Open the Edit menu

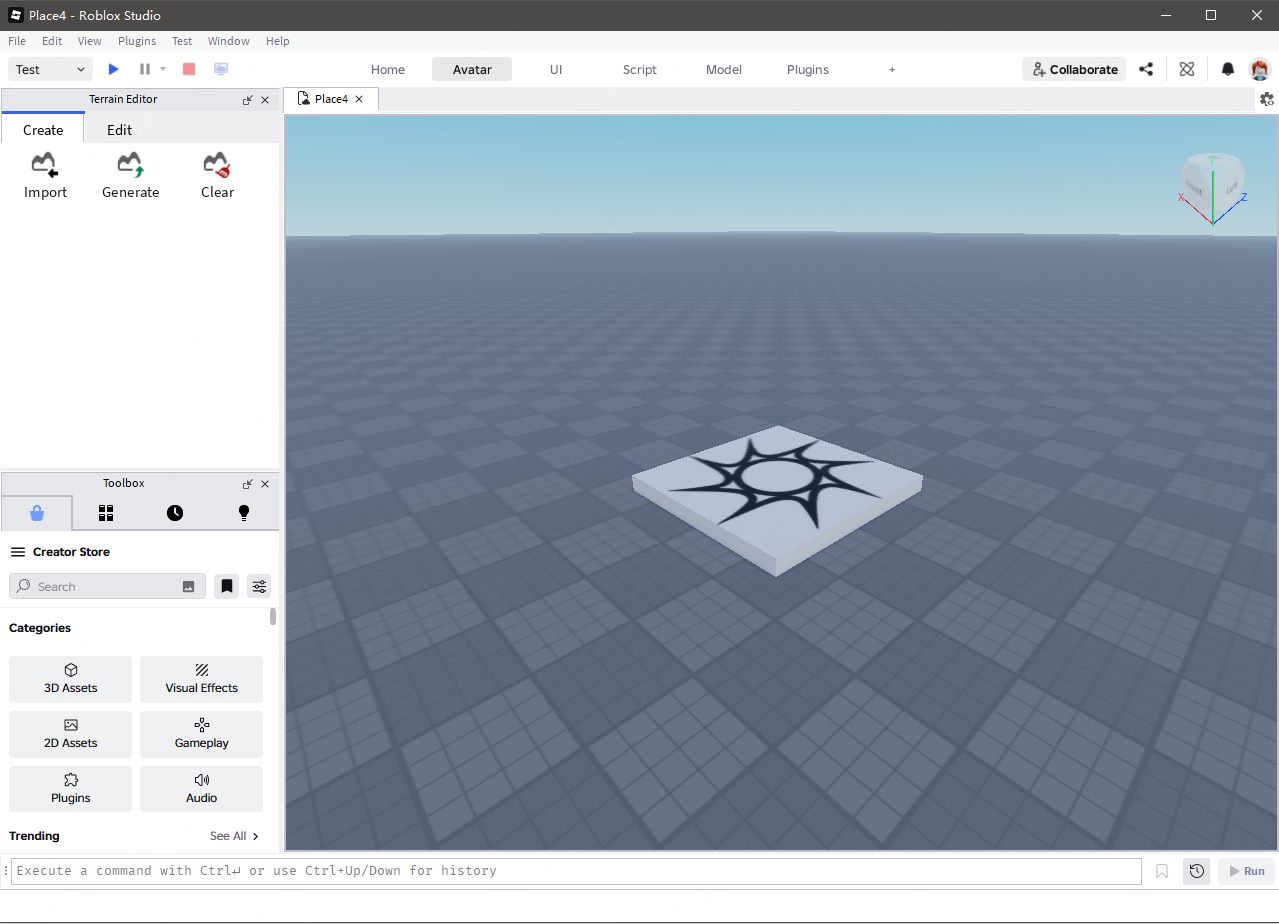coord(52,41)
